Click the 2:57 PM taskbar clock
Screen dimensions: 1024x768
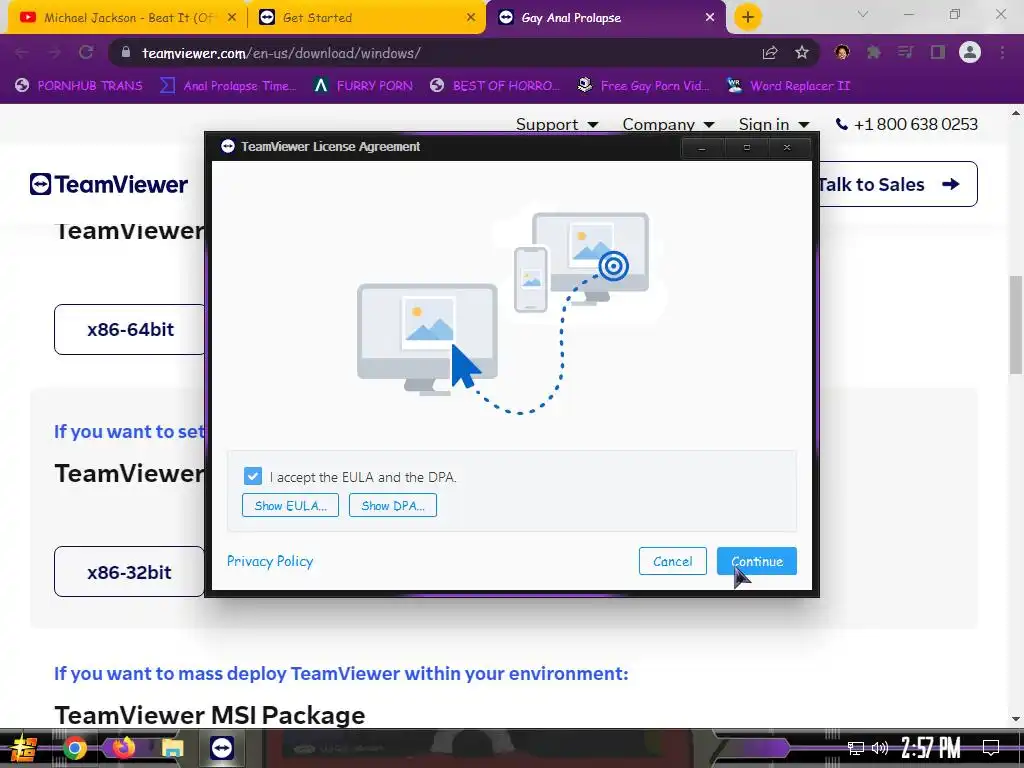click(931, 748)
